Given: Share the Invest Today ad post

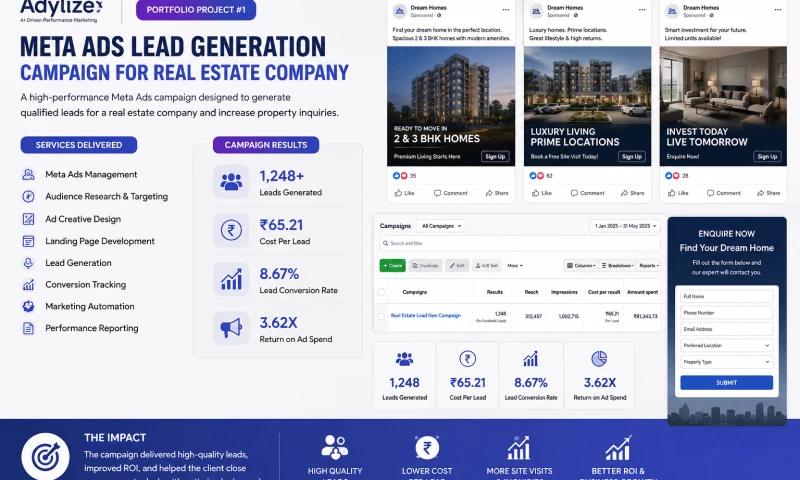Looking at the screenshot, I should [x=769, y=193].
